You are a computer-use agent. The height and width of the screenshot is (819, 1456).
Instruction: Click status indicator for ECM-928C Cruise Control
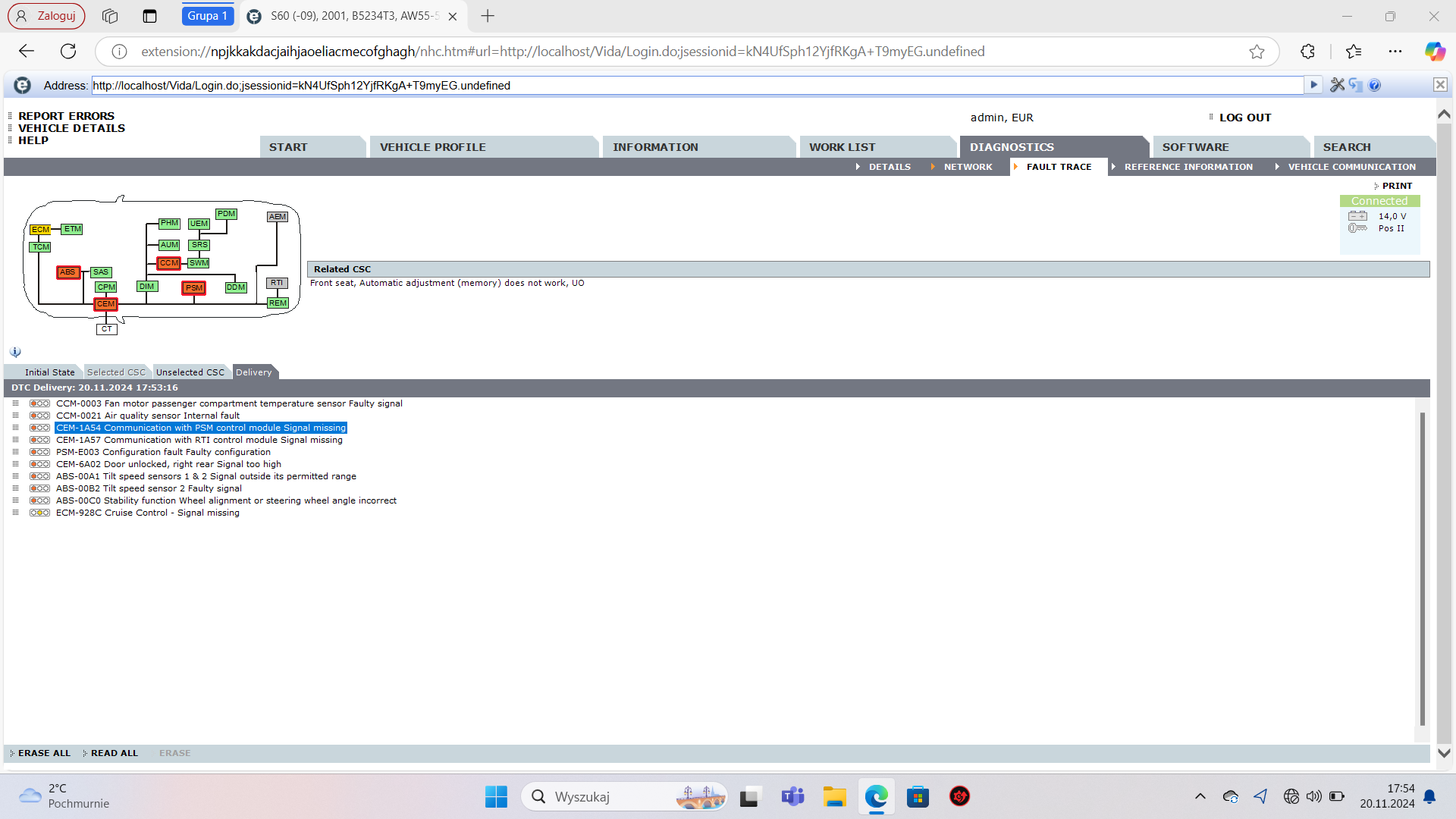tap(39, 513)
